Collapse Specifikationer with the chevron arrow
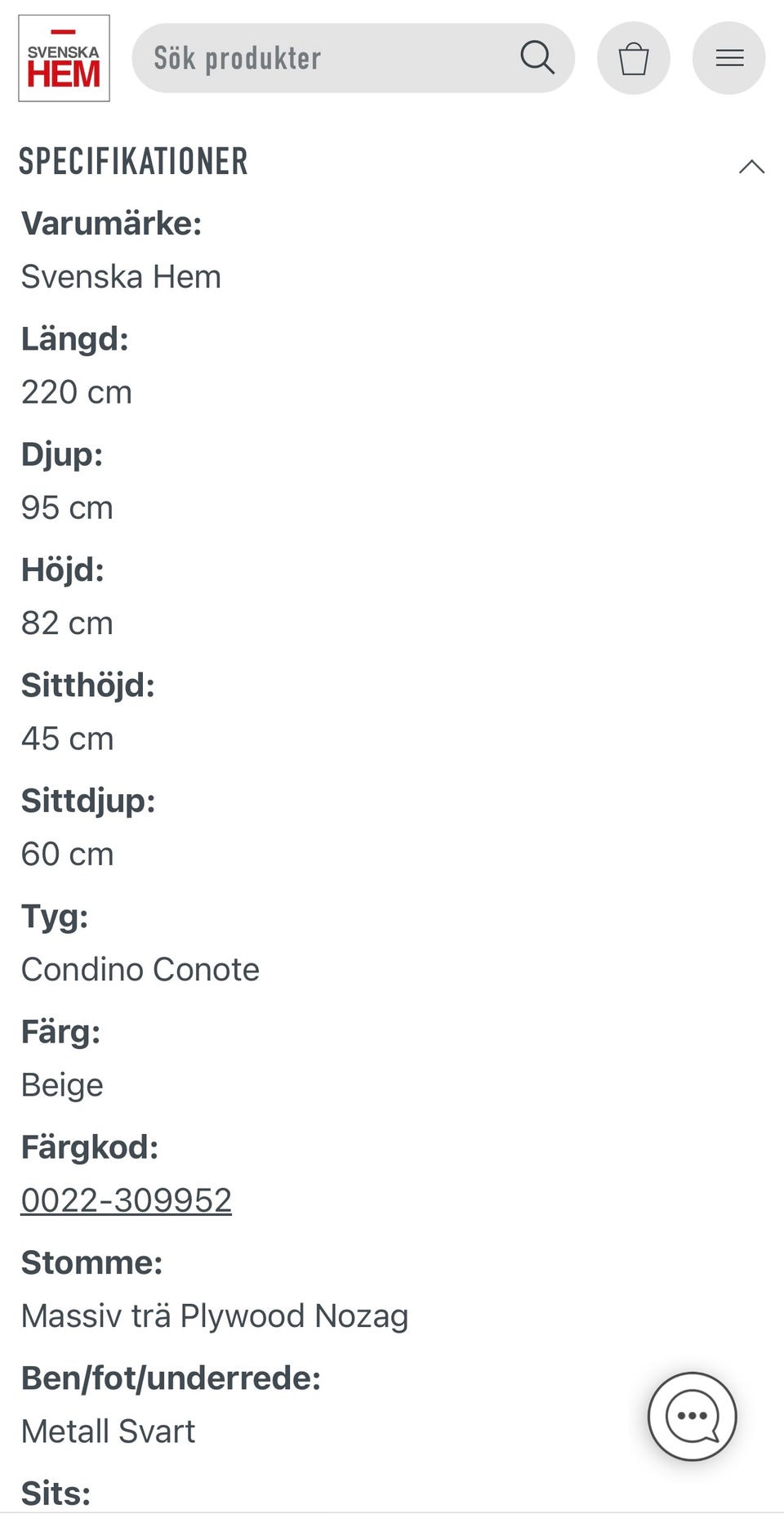Image resolution: width=784 pixels, height=1514 pixels. 751,167
